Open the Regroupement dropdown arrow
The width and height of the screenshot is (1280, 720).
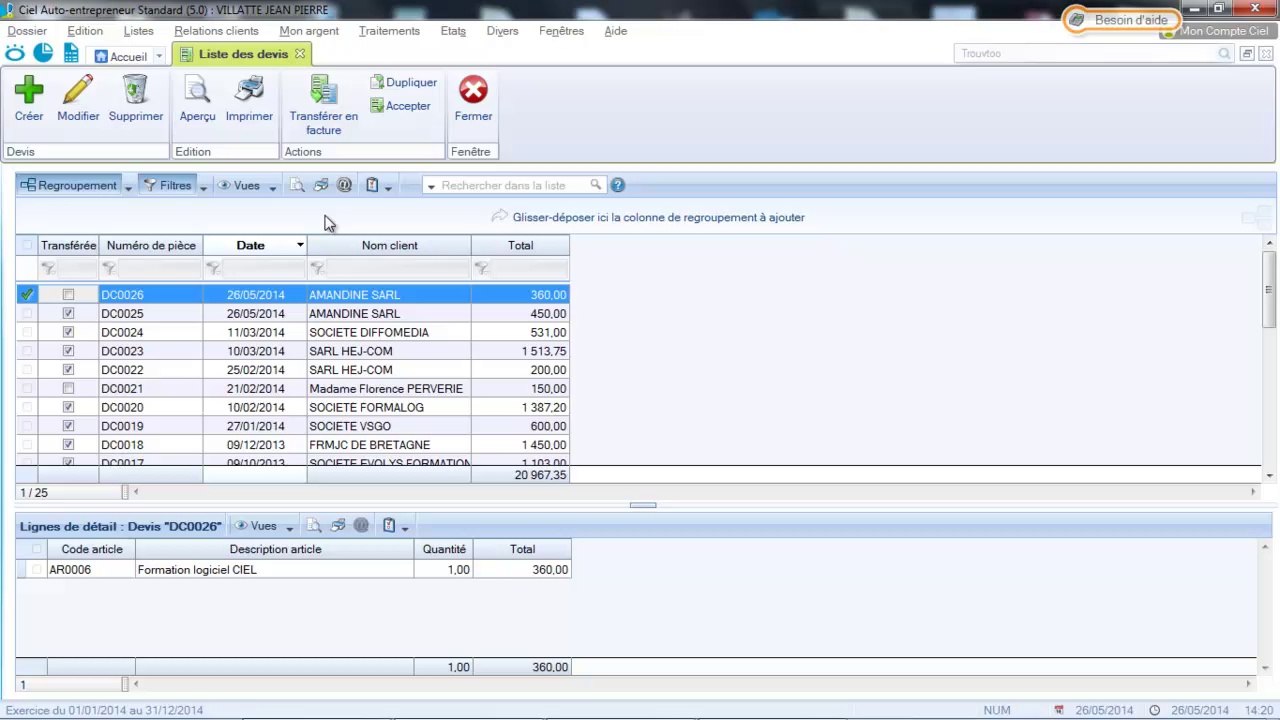tap(128, 187)
